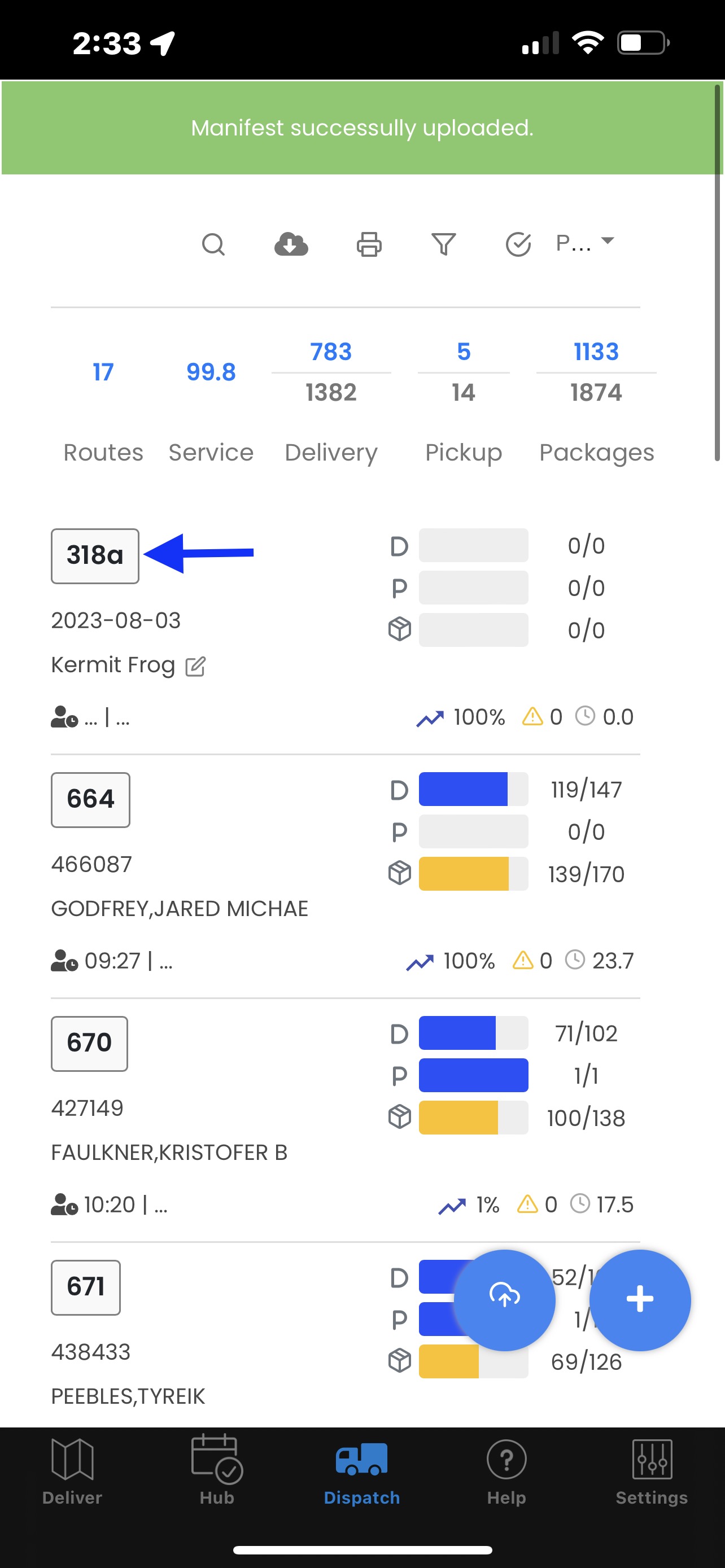Open the filter funnel icon
This screenshot has height=1568, width=725.
pyautogui.click(x=444, y=244)
